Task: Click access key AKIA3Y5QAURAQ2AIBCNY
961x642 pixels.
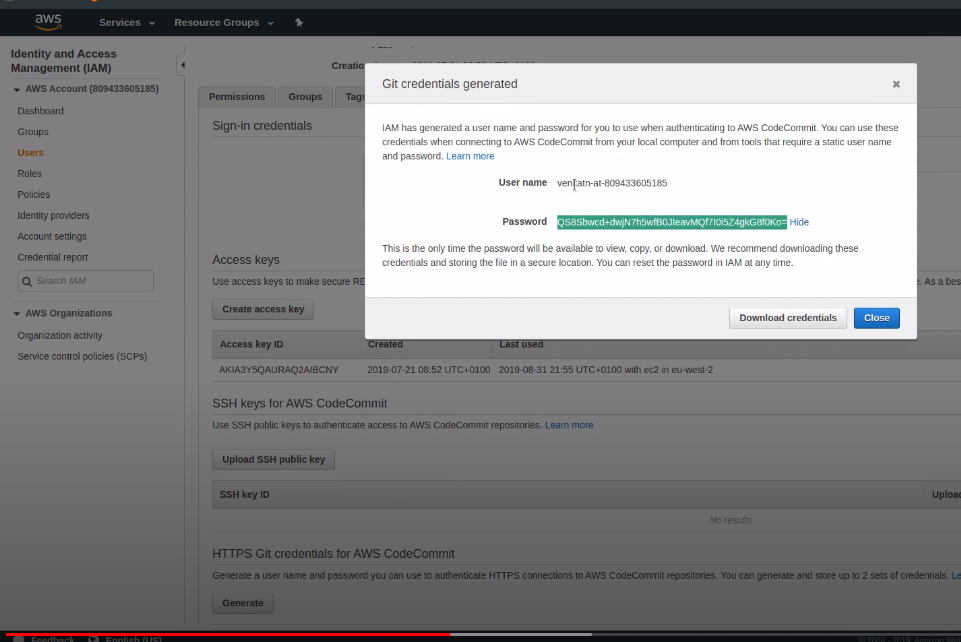Action: coord(279,370)
